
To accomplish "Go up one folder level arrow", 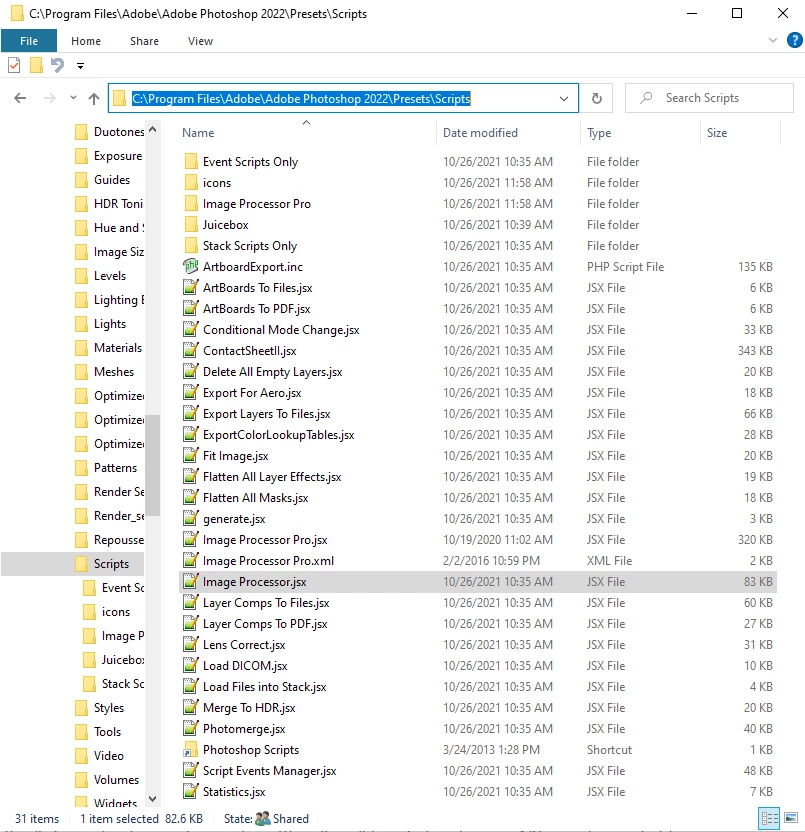I will 94,98.
